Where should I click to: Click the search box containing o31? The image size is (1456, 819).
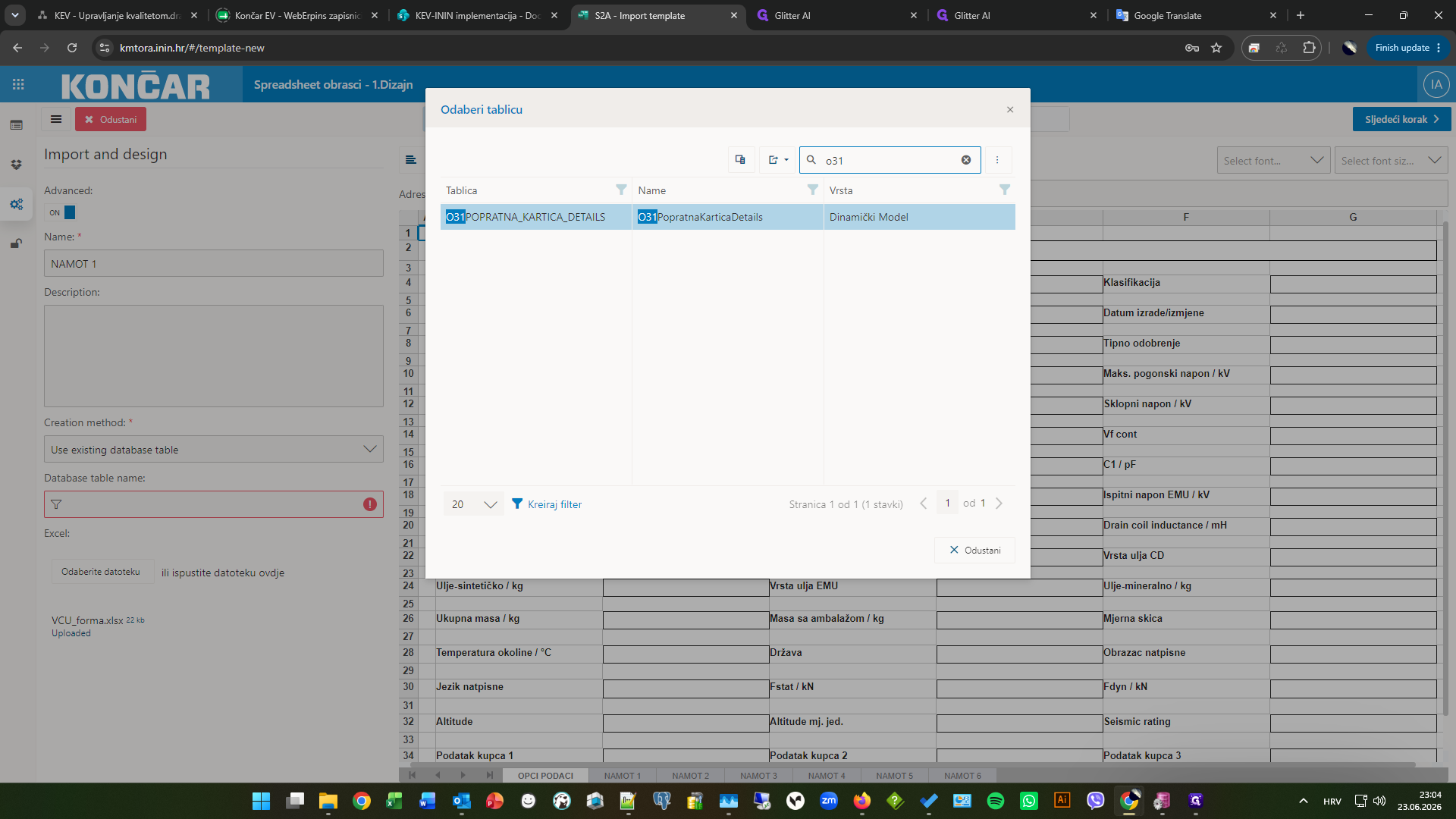(889, 160)
